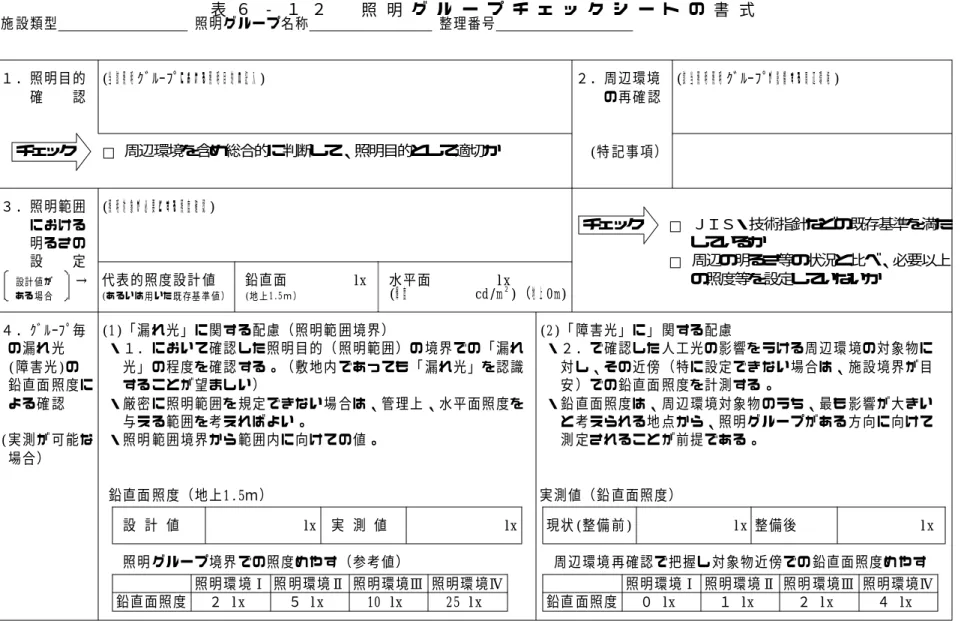The height and width of the screenshot is (621, 967).
Task: Click the チェック arrow under 照明目的確認
Action: tap(51, 151)
